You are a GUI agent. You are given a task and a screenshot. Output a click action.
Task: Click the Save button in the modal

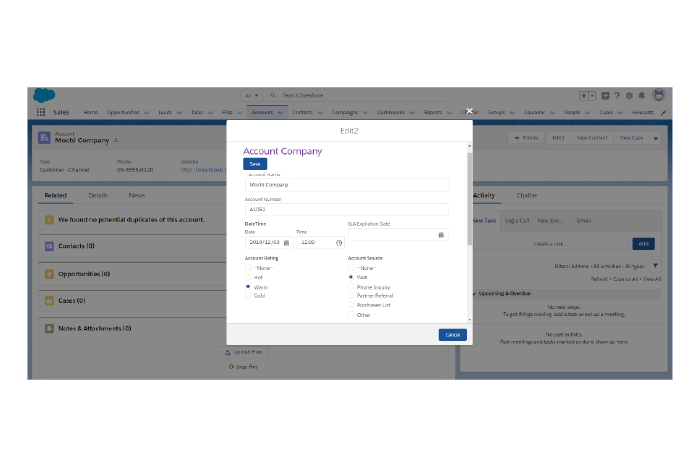pos(255,164)
